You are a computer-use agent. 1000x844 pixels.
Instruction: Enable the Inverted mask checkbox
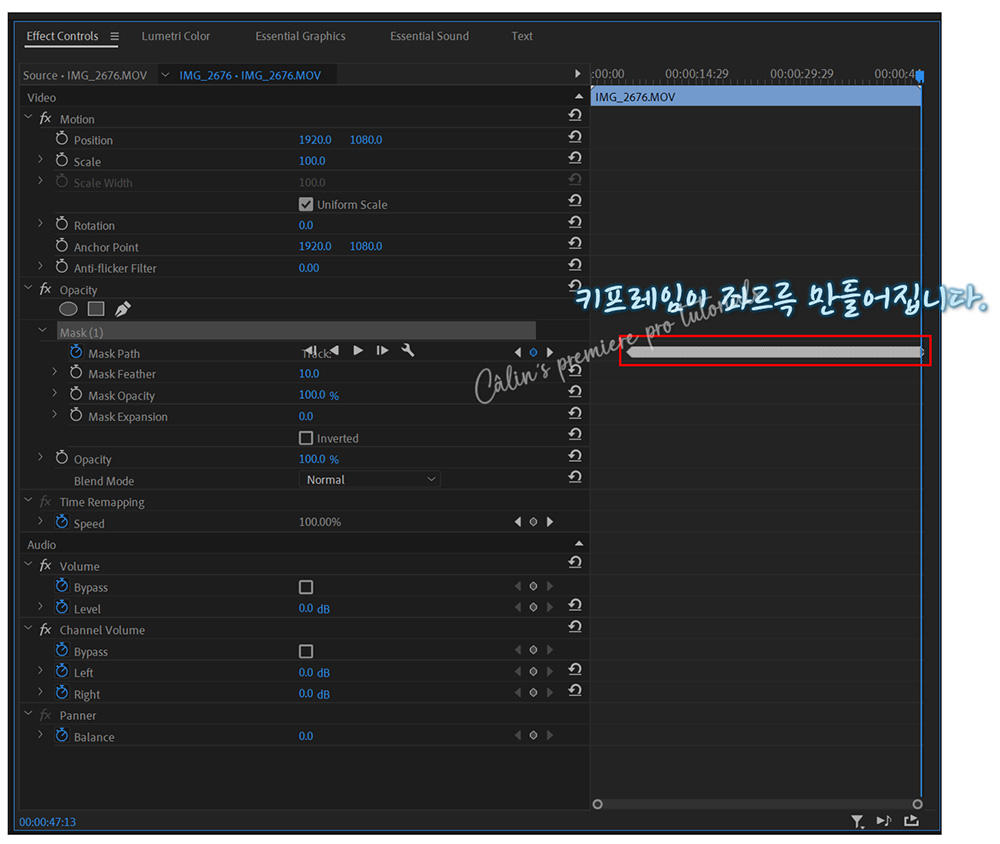tap(306, 438)
